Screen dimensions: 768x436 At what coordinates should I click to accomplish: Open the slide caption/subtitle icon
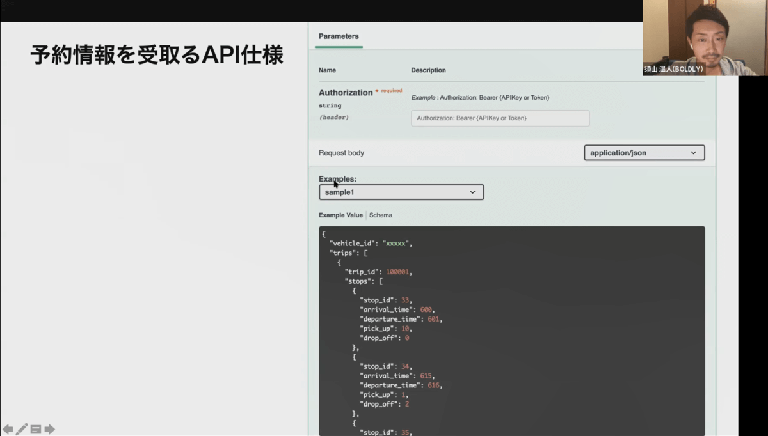[x=35, y=429]
